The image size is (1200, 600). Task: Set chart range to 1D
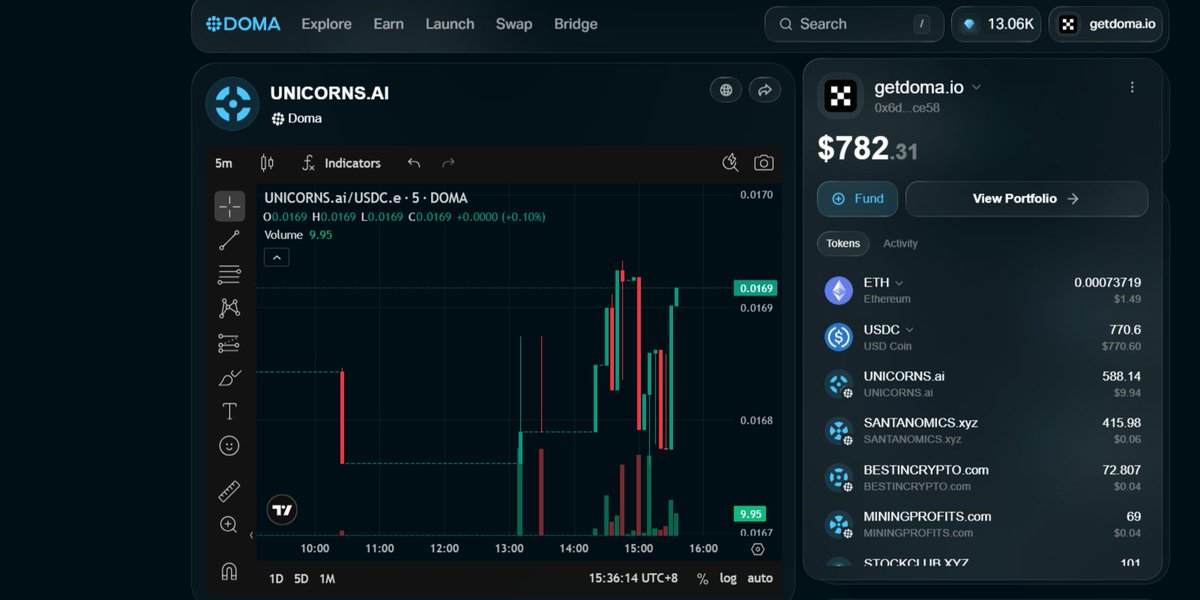tap(276, 578)
